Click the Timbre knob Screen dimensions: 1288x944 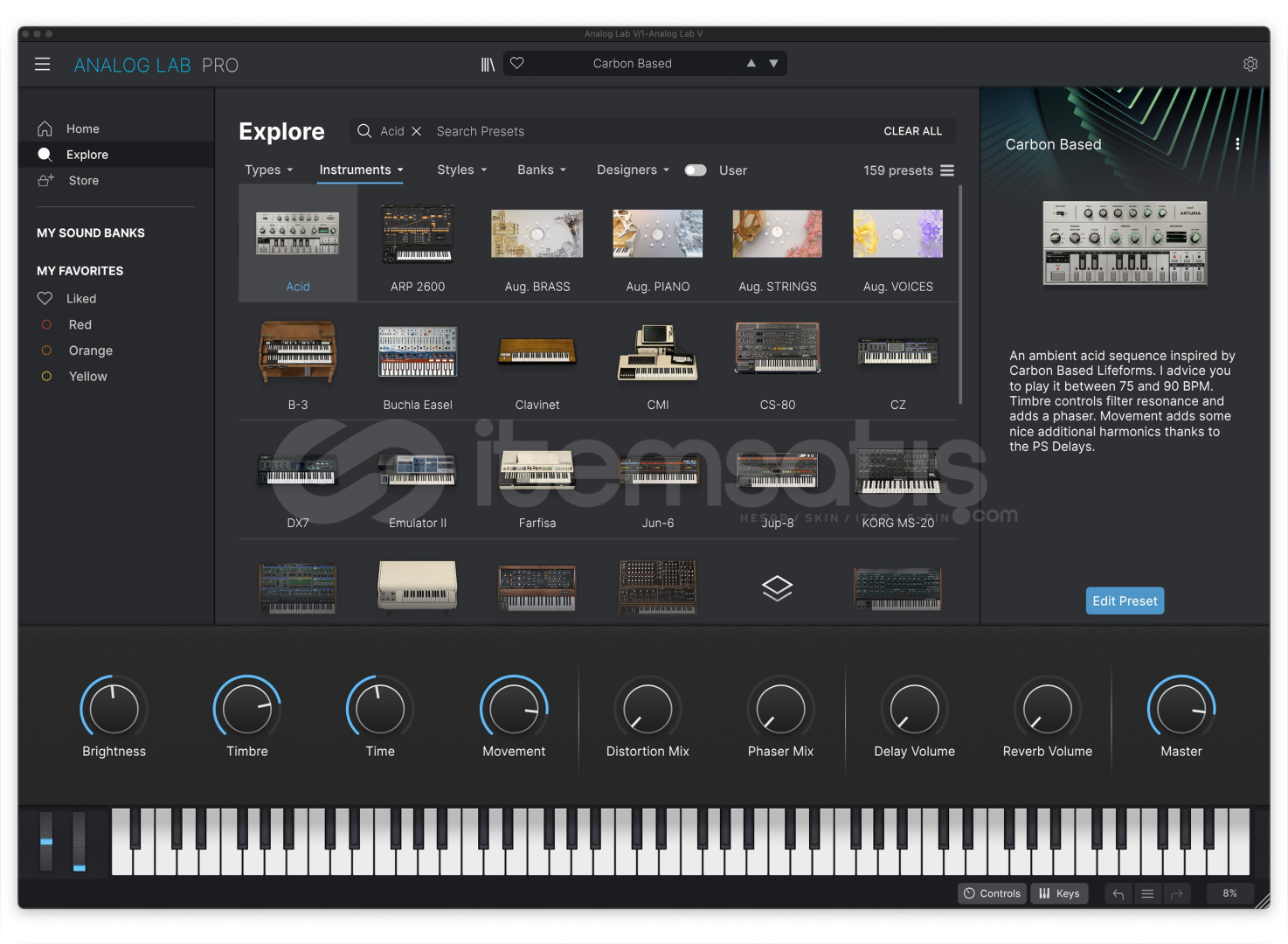tap(247, 709)
